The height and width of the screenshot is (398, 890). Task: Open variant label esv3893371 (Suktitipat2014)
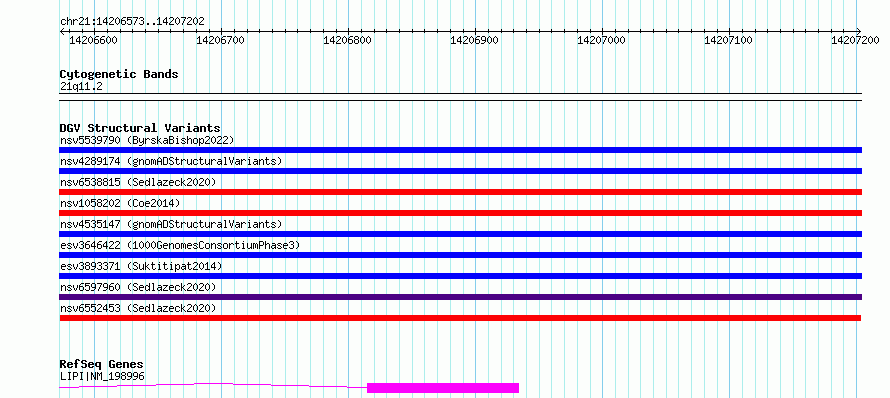(x=141, y=266)
